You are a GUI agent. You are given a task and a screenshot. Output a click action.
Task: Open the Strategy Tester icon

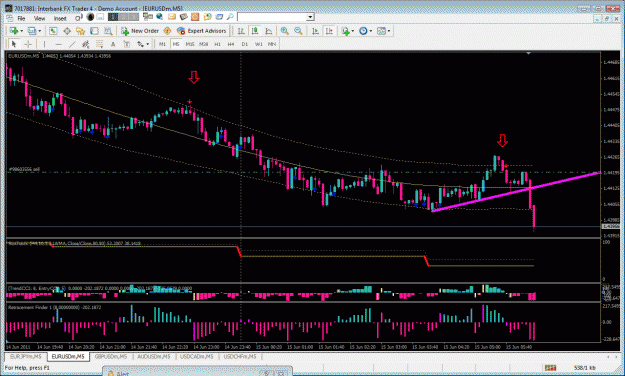point(108,31)
